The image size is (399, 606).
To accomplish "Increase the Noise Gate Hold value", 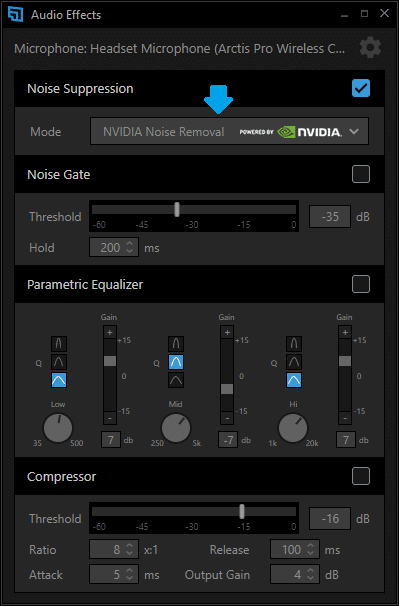I will (130, 244).
